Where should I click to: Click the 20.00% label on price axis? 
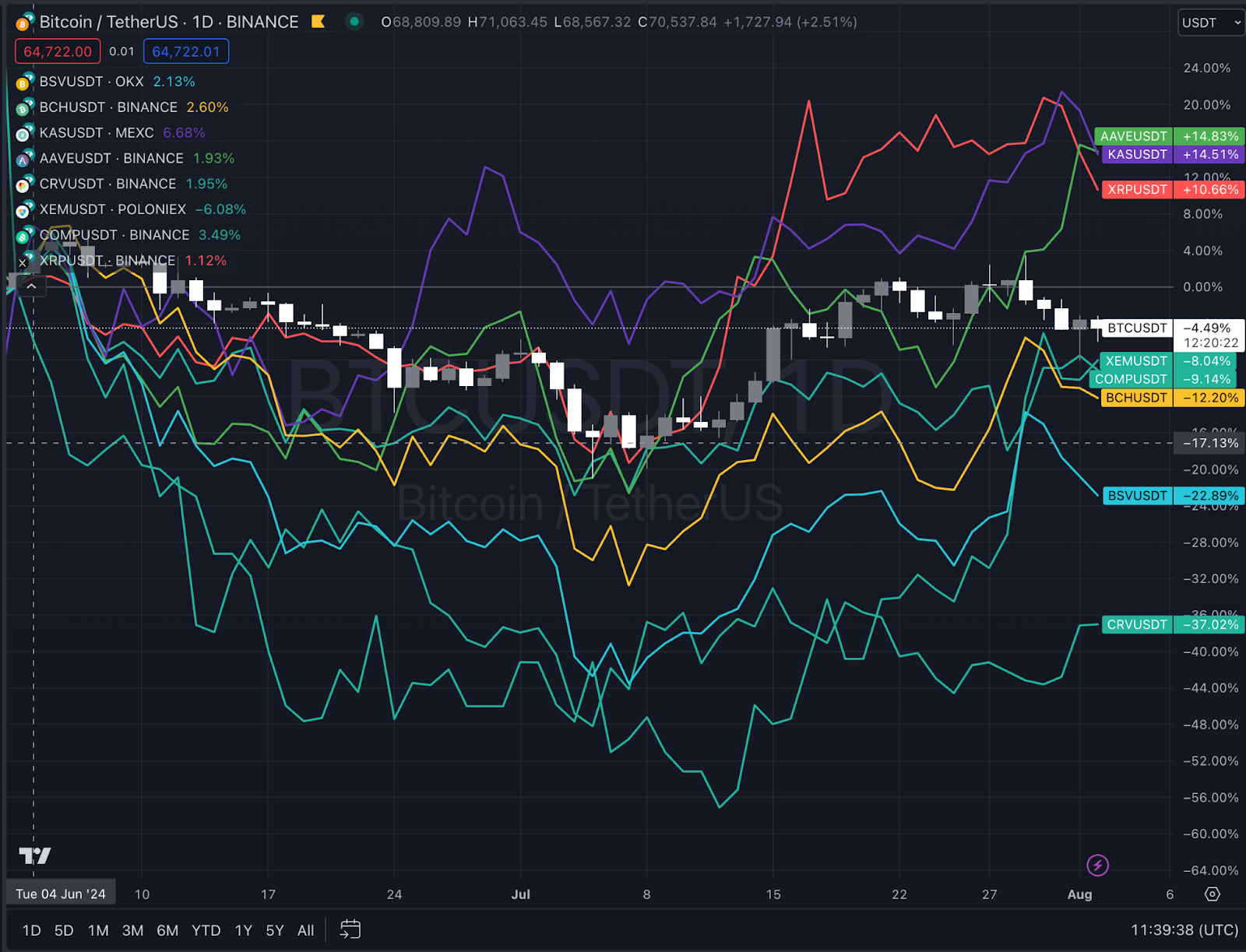click(x=1206, y=105)
